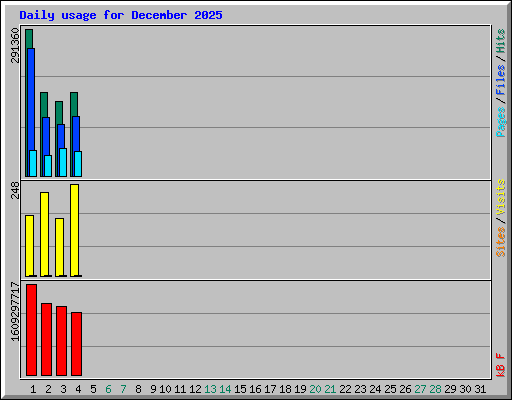Screen dimensions: 512x400
Task: Select the day 4 red KB bar
Action: [x=76, y=344]
